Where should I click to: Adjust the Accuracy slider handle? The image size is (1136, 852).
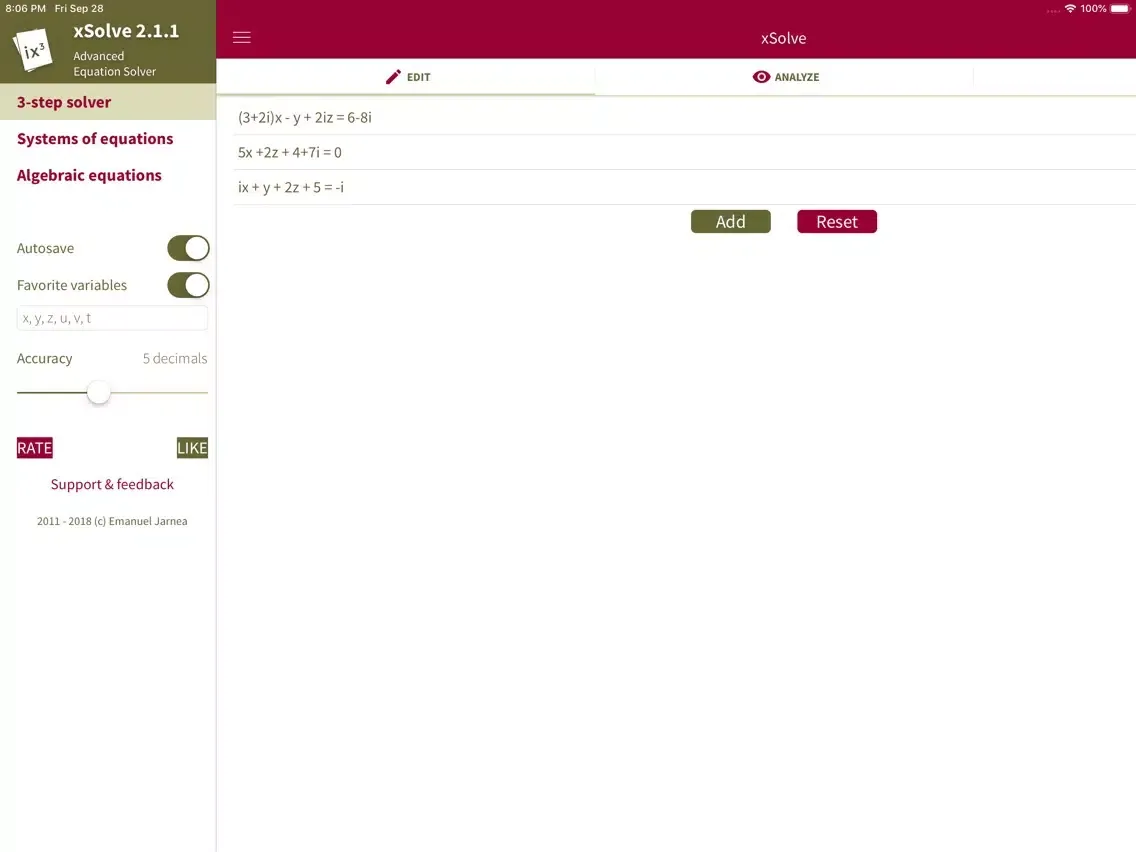[99, 393]
